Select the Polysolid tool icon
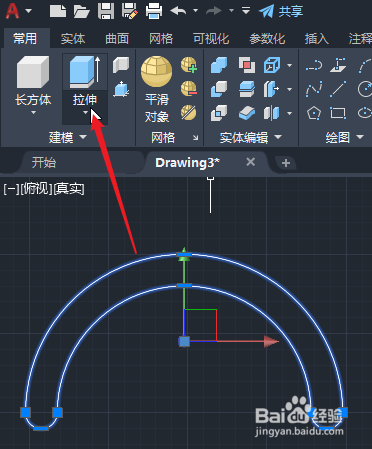The width and height of the screenshot is (372, 449). point(121,64)
